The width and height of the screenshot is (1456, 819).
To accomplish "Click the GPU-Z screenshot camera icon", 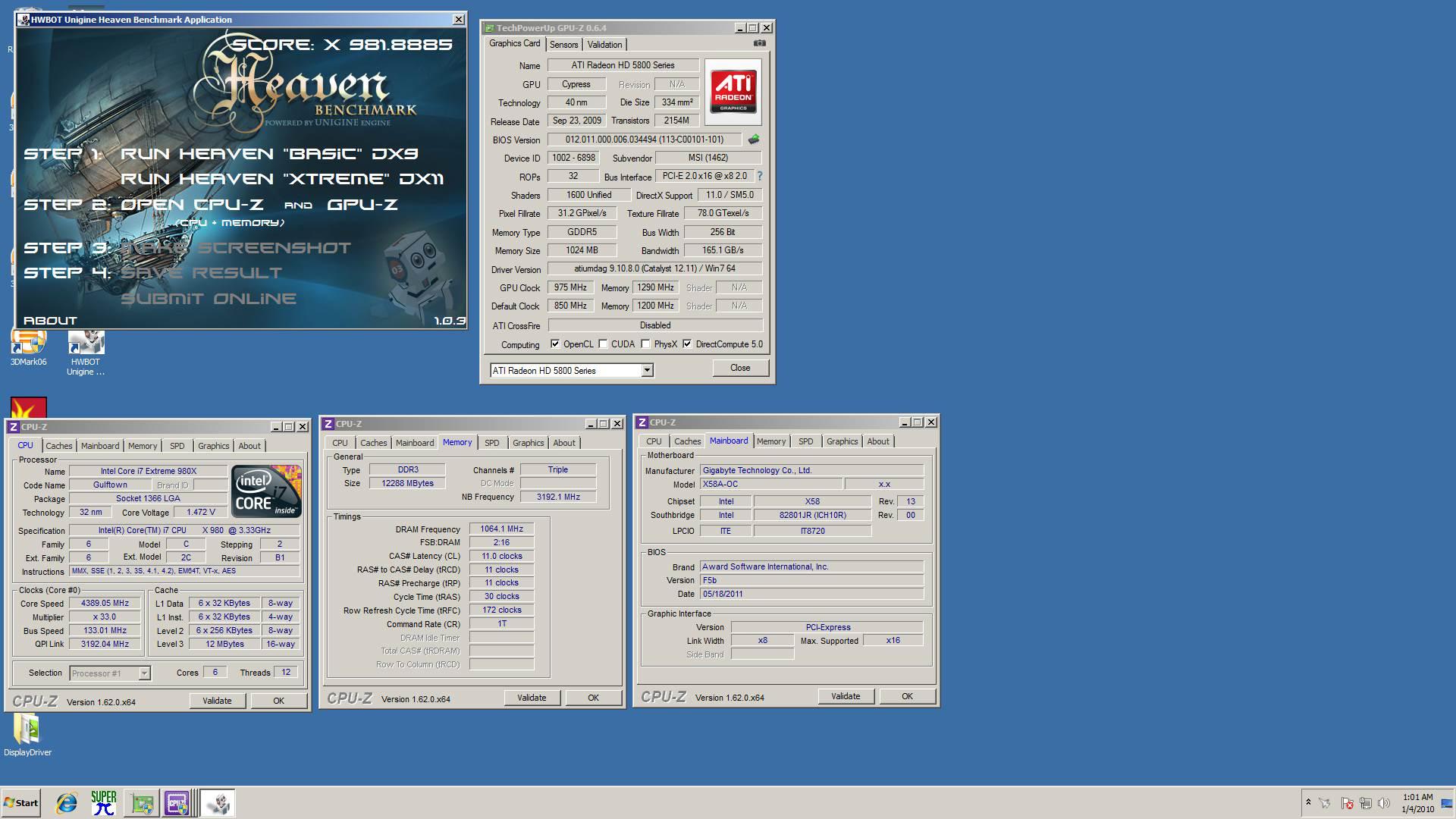I will click(759, 43).
